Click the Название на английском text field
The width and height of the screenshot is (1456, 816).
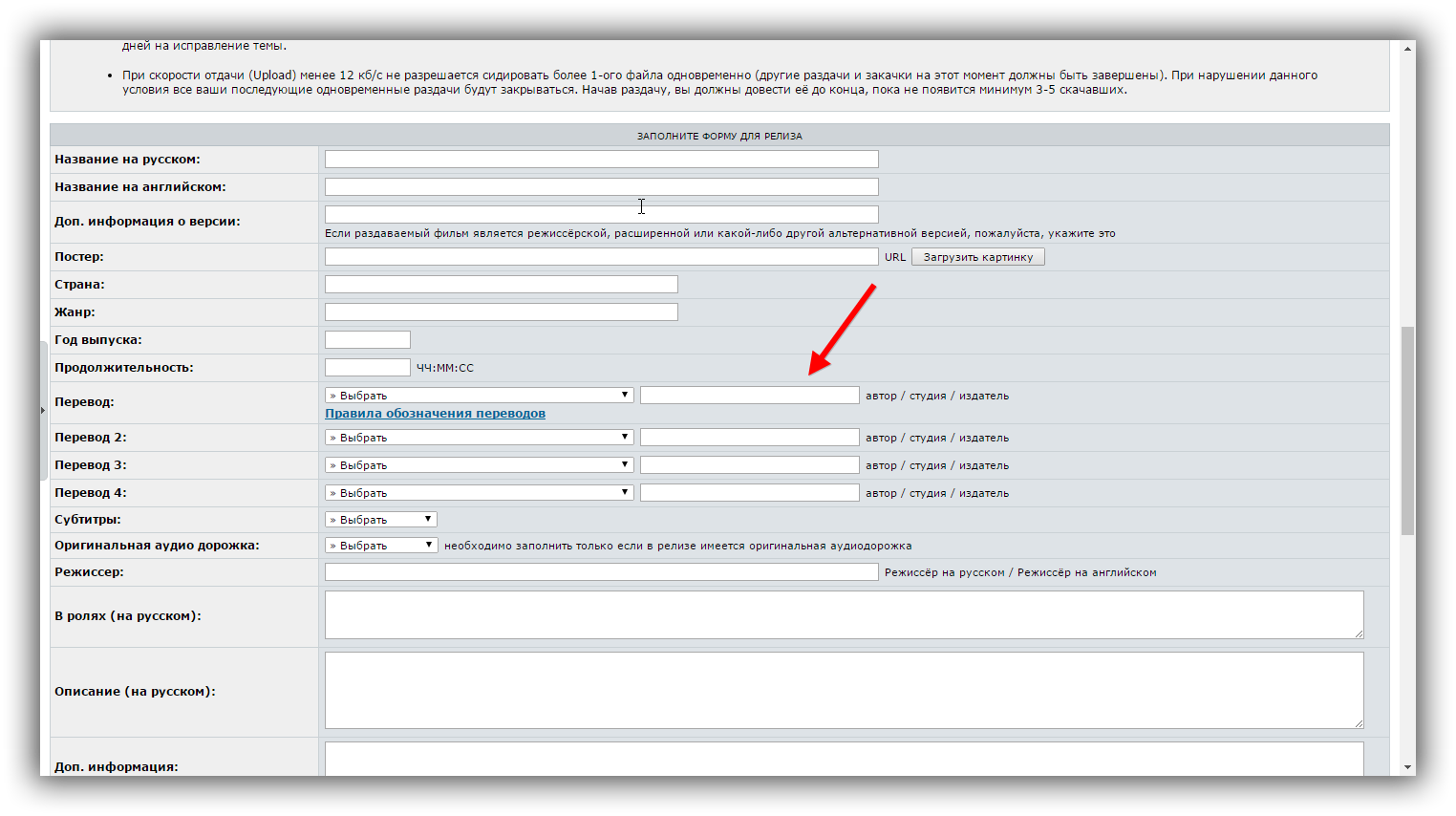tap(601, 187)
